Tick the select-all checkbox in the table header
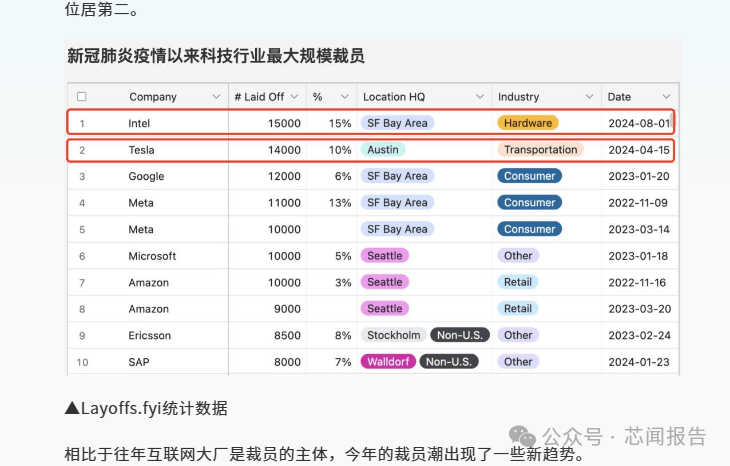 tap(82, 97)
